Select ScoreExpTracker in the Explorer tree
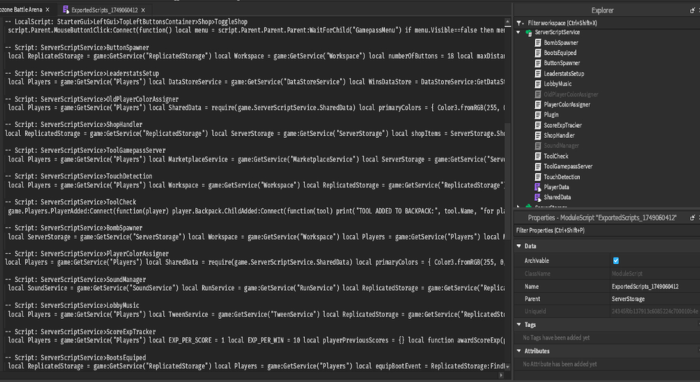This screenshot has width=700, height=382. 562,125
